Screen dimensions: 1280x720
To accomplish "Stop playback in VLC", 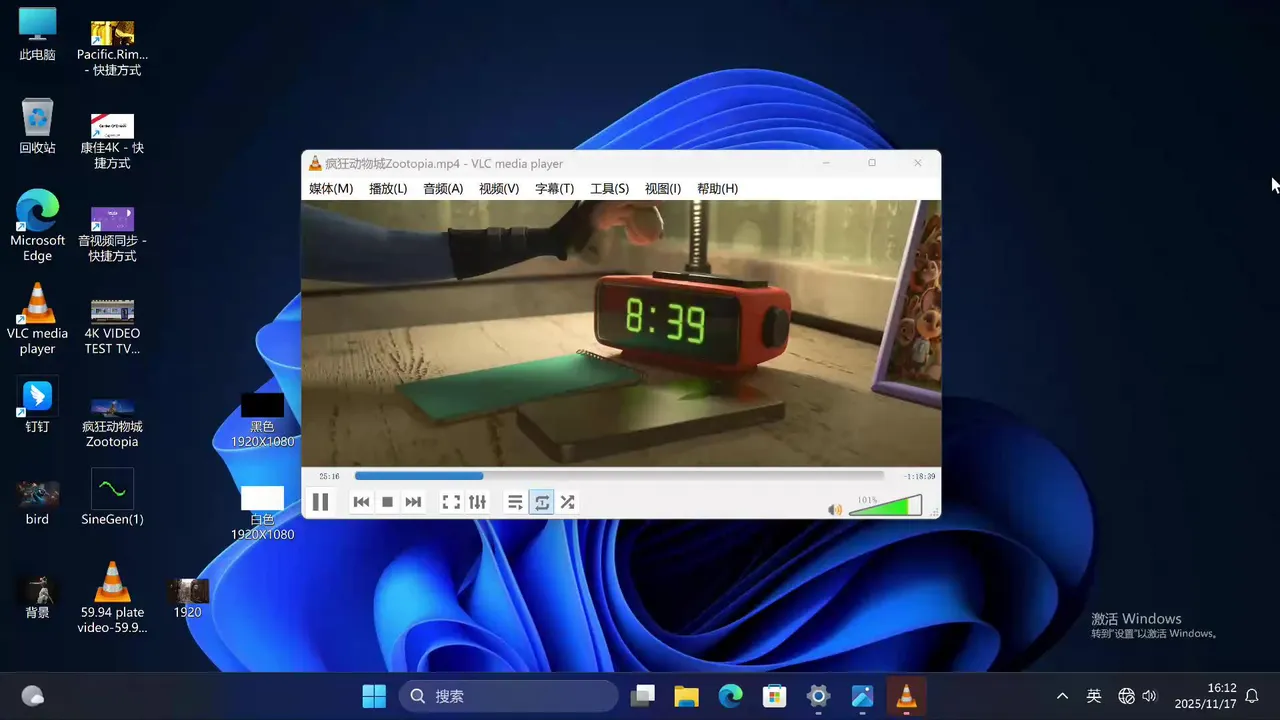I will [387, 502].
